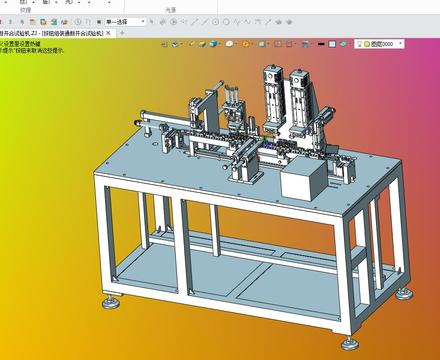This screenshot has height=360, width=440.
Task: Click the leftmost view toolbar icon
Action: (164, 44)
